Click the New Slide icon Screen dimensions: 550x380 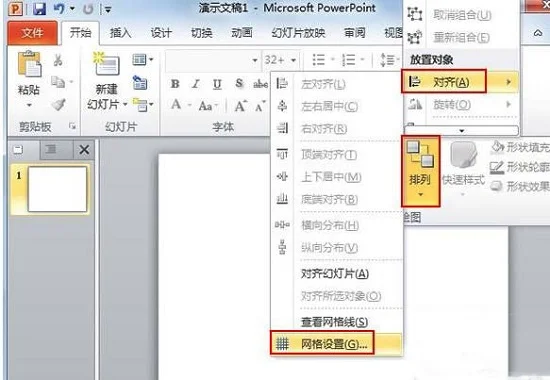tap(107, 65)
